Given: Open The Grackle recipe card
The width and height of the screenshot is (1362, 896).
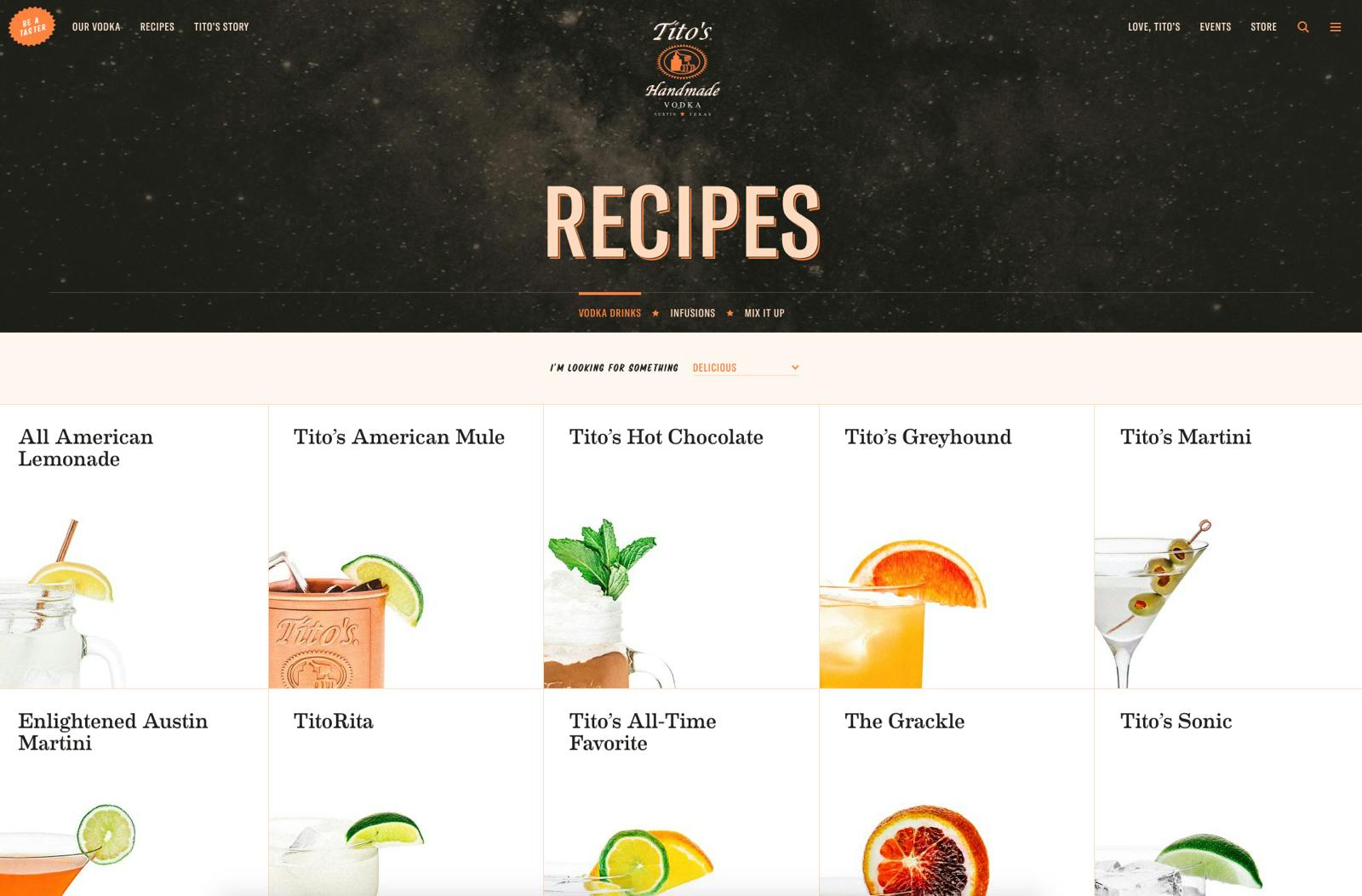Looking at the screenshot, I should click(956, 792).
